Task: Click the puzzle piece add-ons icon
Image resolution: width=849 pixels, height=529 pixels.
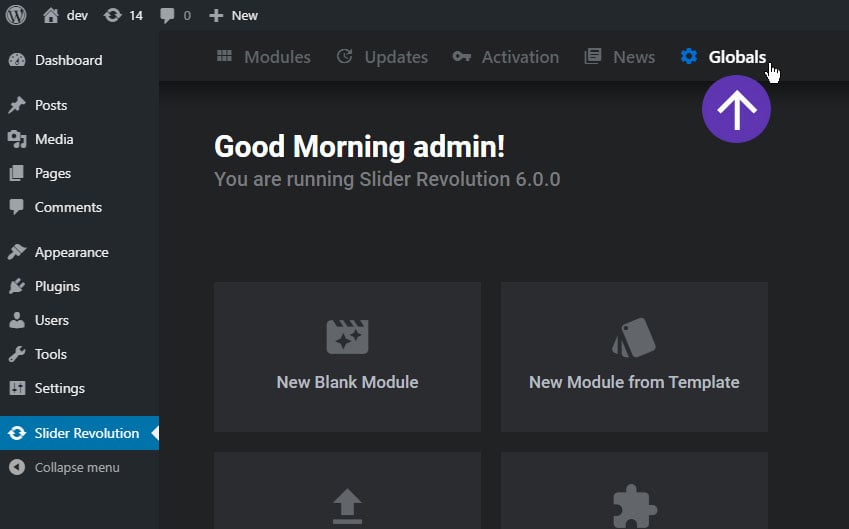Action: [x=635, y=506]
